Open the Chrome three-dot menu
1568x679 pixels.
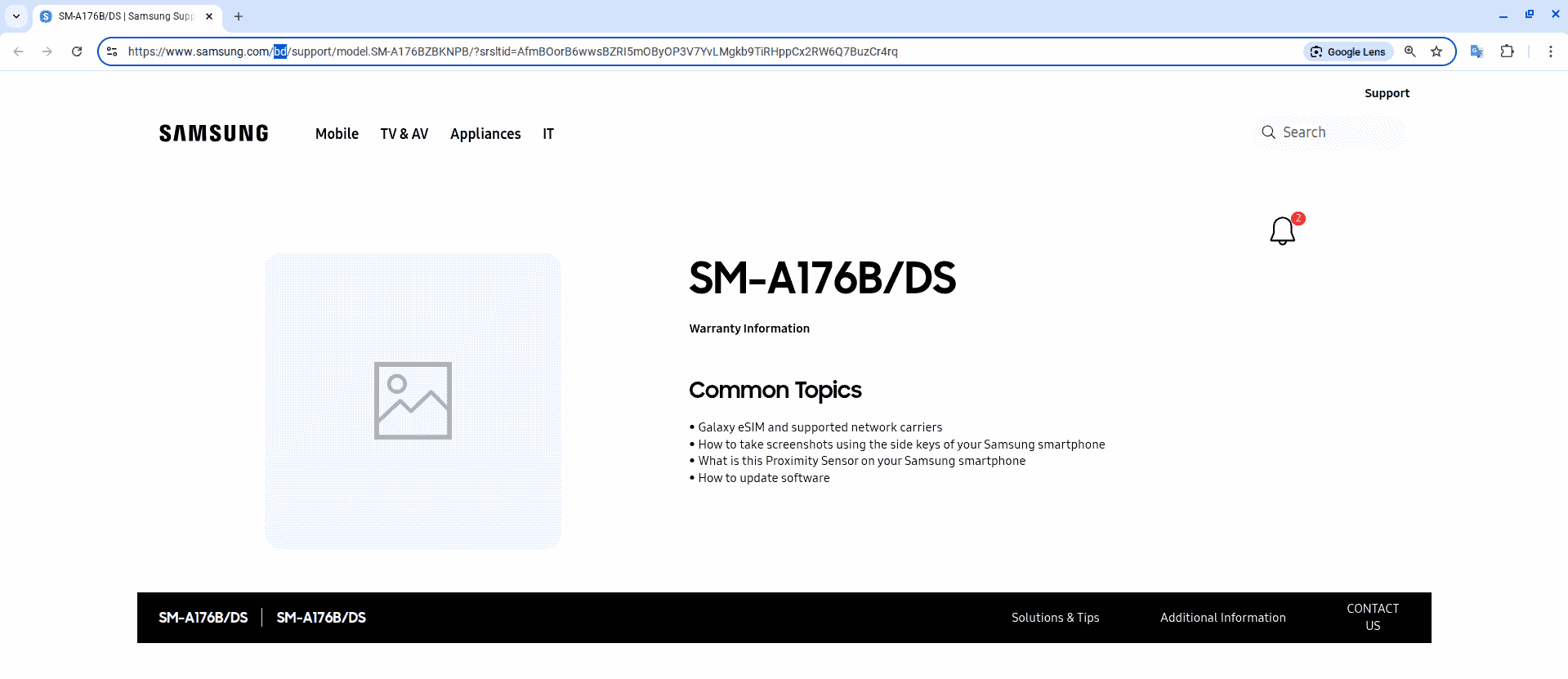[x=1550, y=51]
